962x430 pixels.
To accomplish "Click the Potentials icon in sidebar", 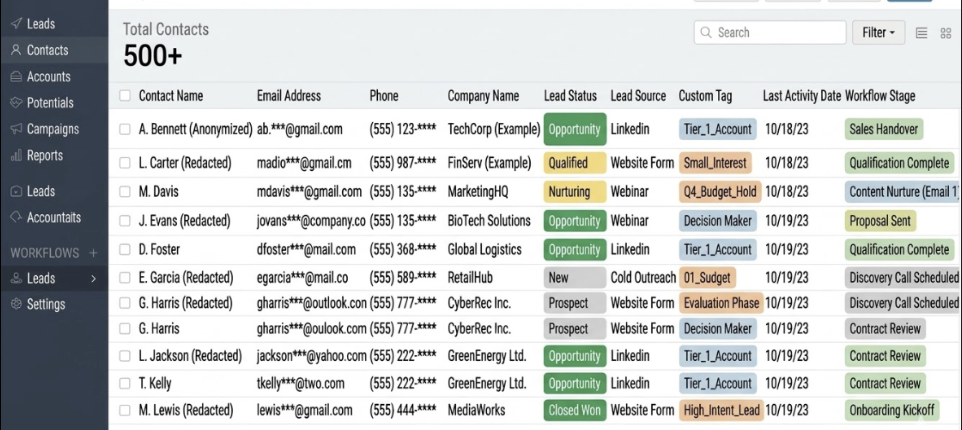I will [17, 103].
